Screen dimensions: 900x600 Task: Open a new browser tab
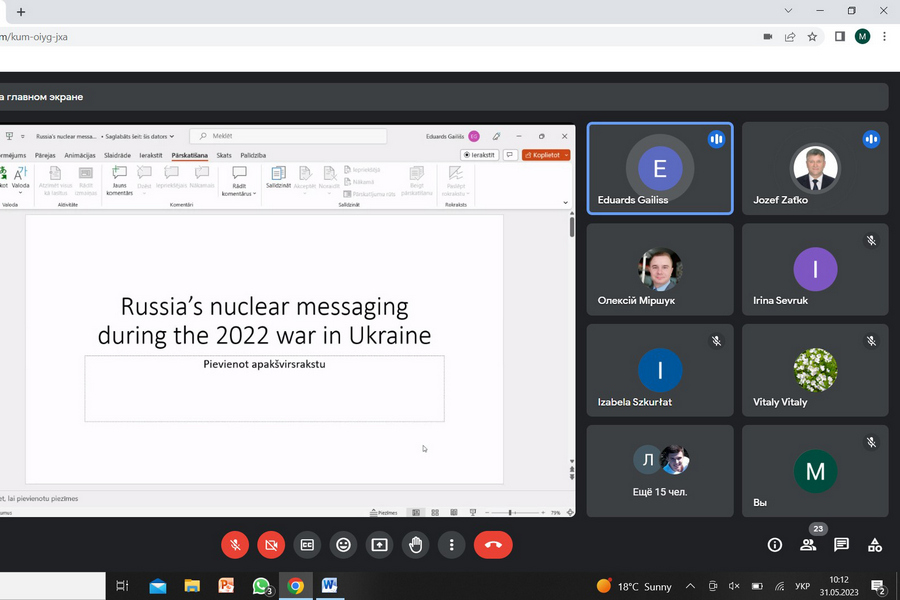pyautogui.click(x=21, y=12)
